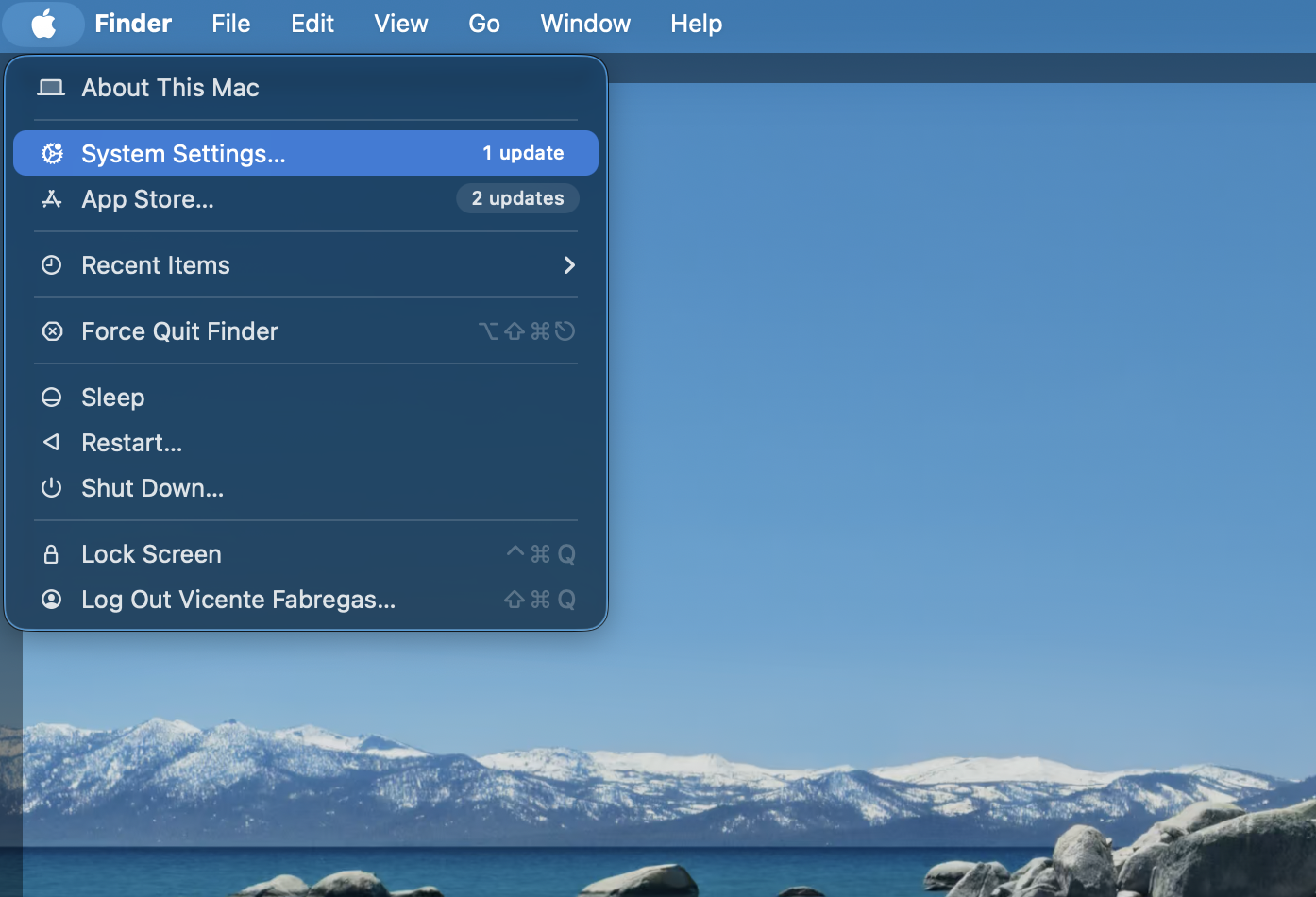
Task: Expand Recent Items submenu chevron
Action: [568, 265]
